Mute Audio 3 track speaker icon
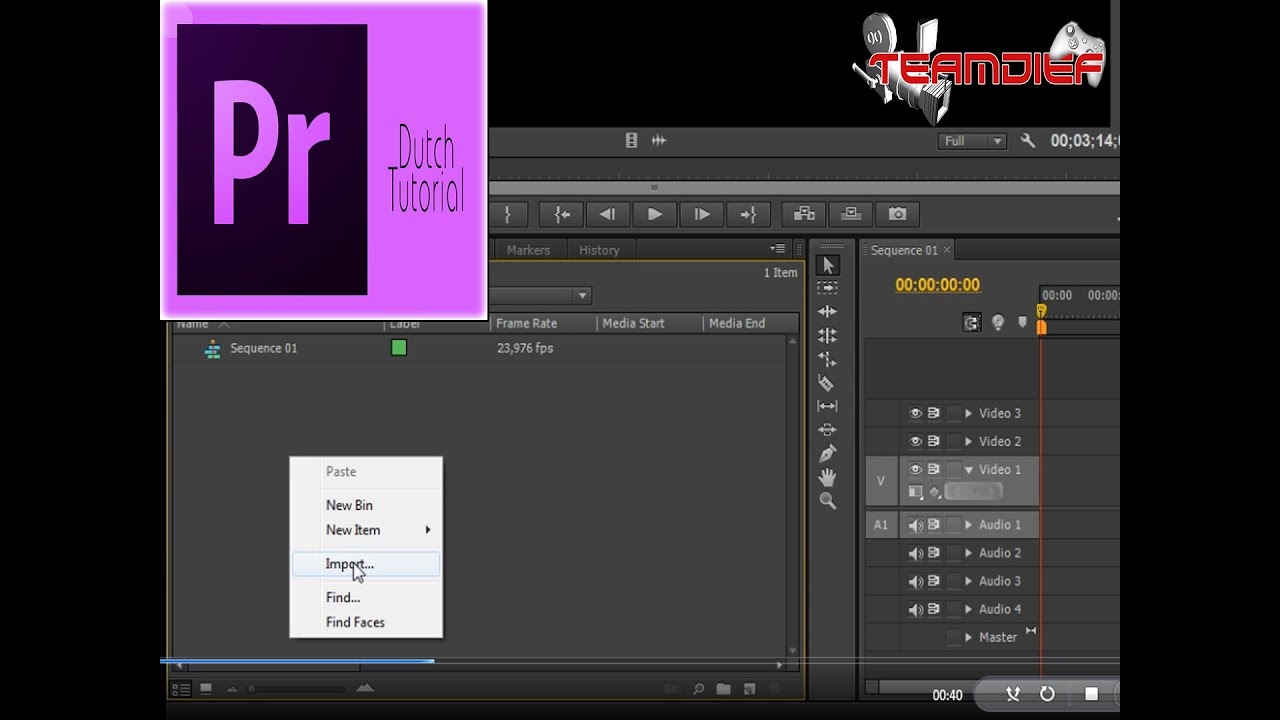The image size is (1280, 720). 915,581
